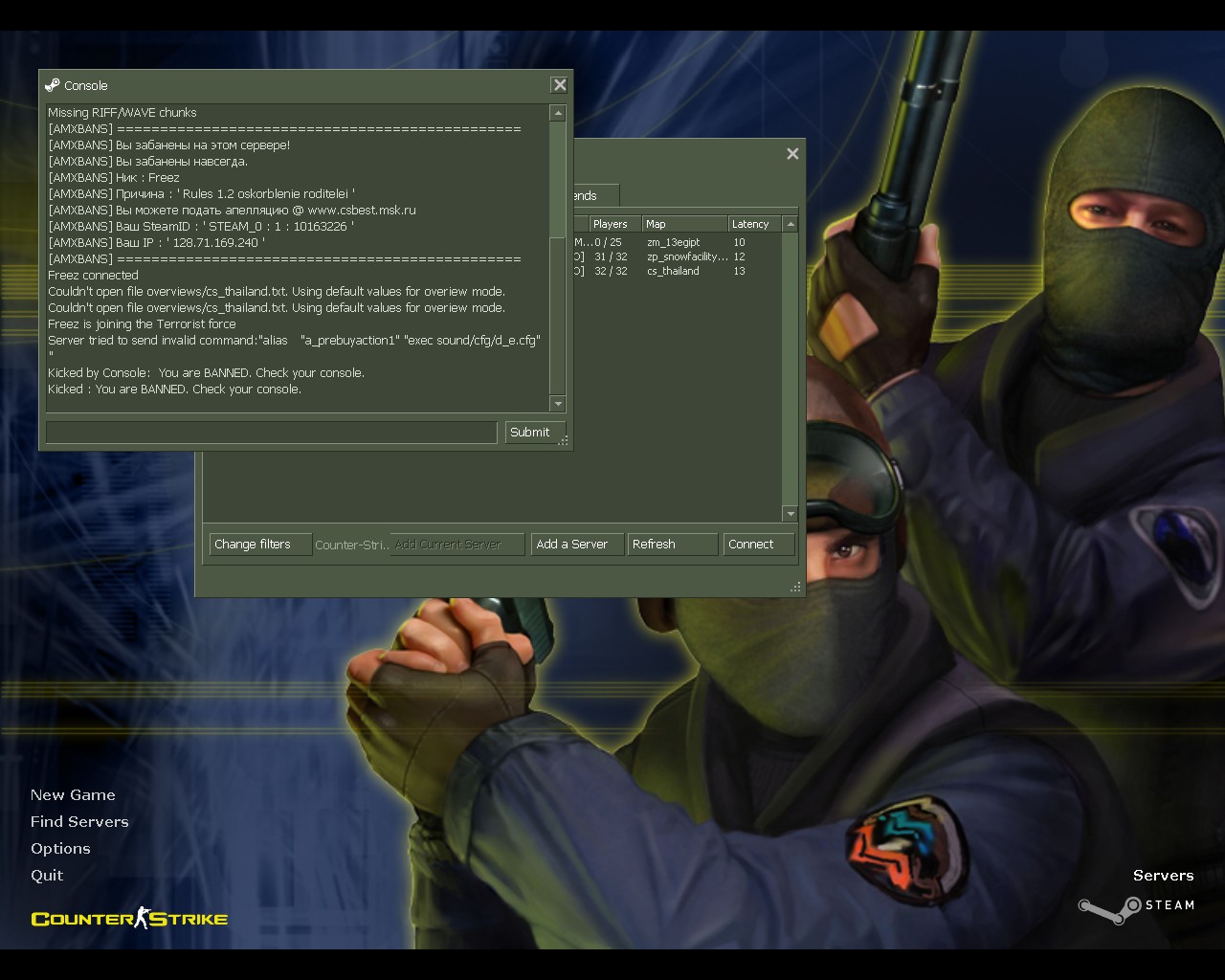Close the server browser window
The height and width of the screenshot is (980, 1225).
pos(792,153)
